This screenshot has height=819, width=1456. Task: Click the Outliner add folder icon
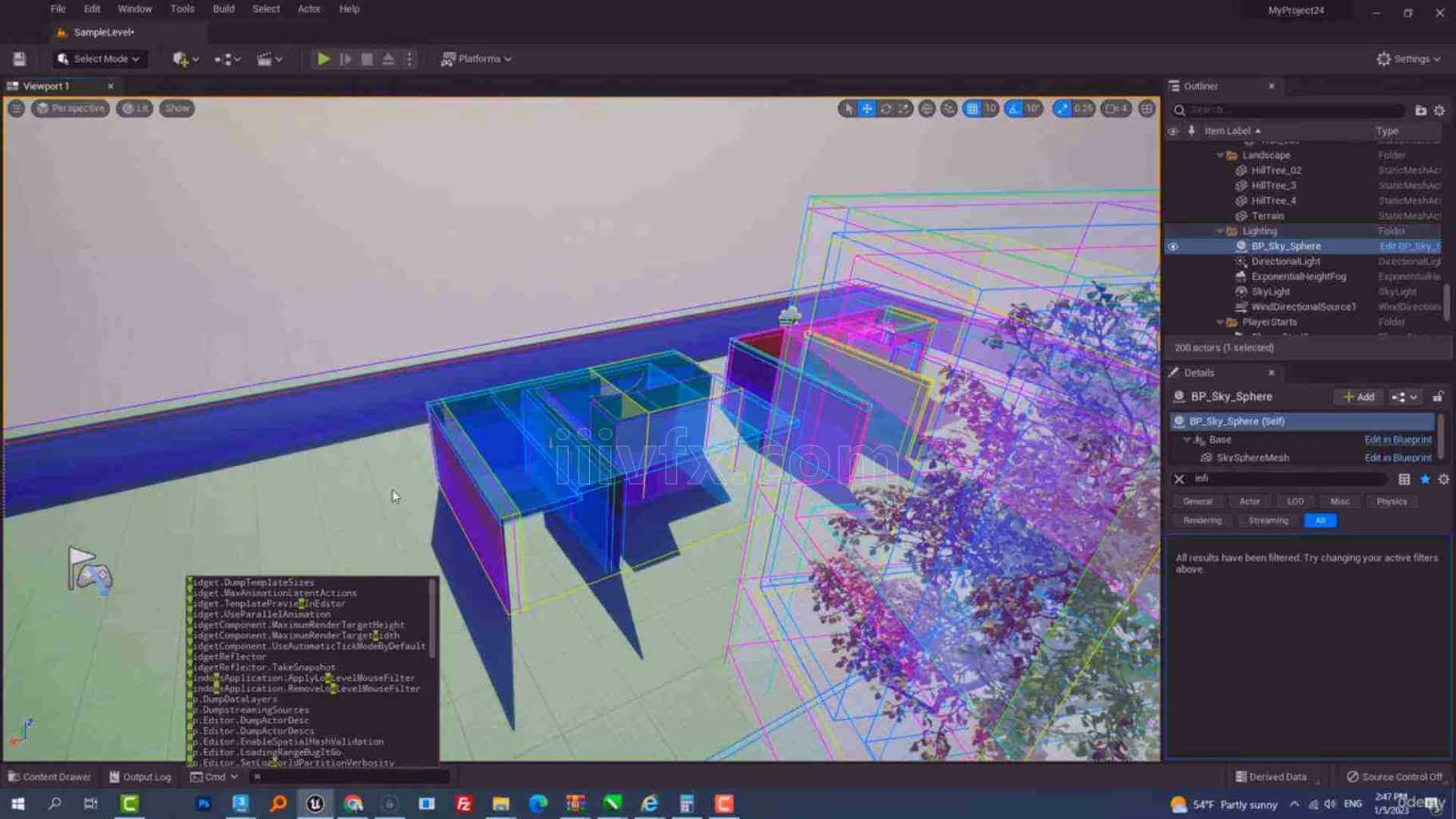(1421, 111)
